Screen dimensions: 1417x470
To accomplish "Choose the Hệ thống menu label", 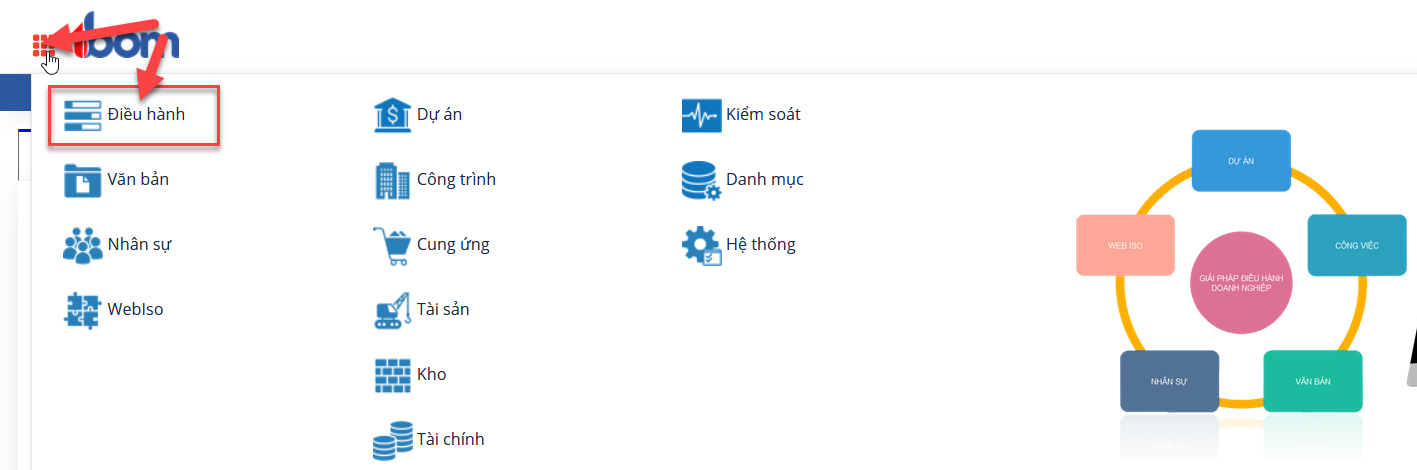I will (761, 244).
